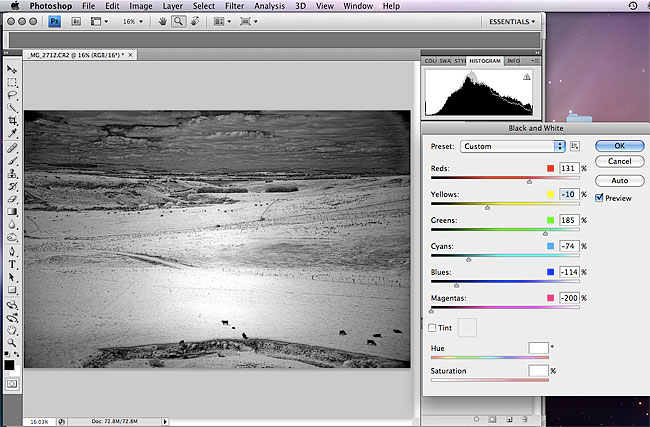The height and width of the screenshot is (427, 650).
Task: Expand the ESSENTIALS workspace switcher
Action: click(512, 21)
